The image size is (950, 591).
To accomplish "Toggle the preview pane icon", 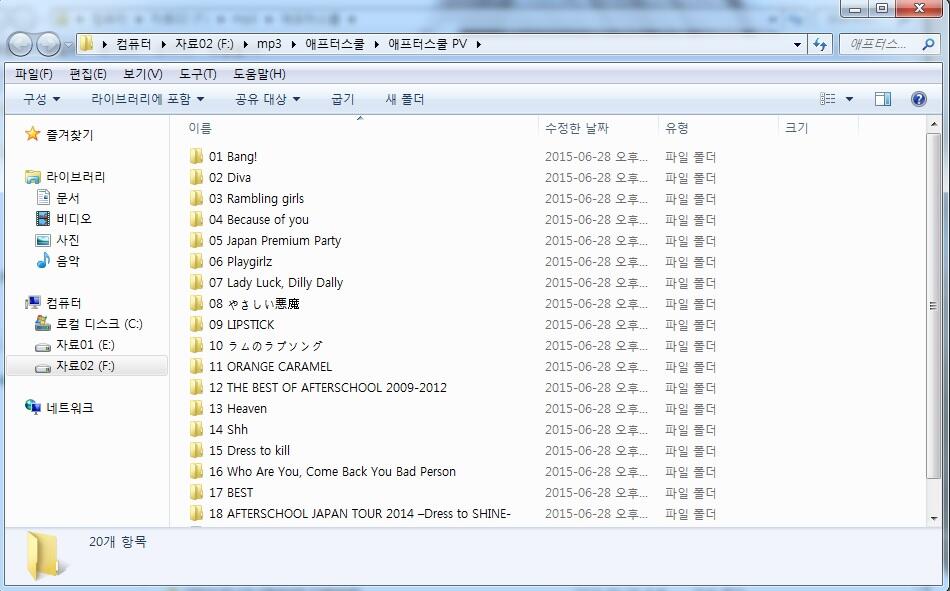I will tap(883, 99).
